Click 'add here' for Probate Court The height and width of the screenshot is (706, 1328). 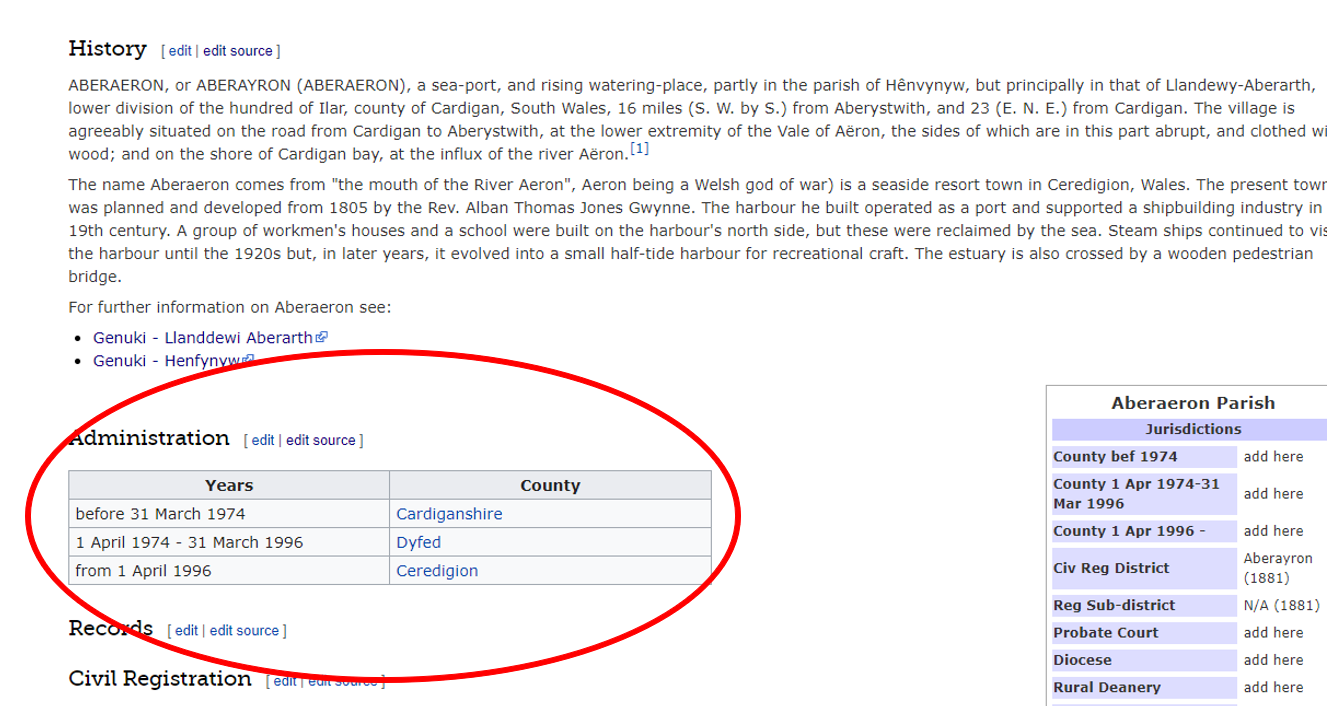1273,633
